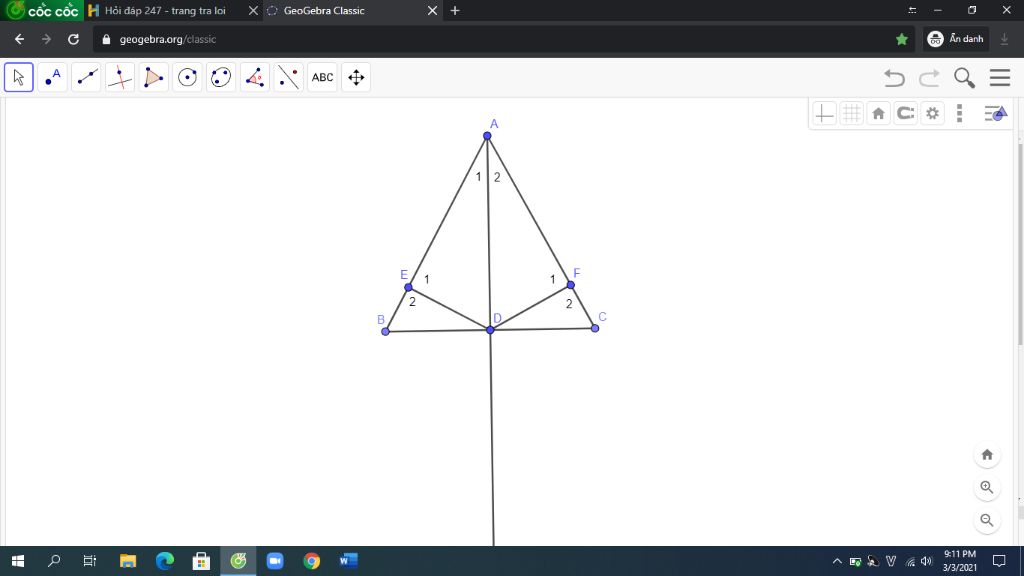Select point D on base BC
Image resolution: width=1024 pixels, height=576 pixels.
click(x=490, y=330)
